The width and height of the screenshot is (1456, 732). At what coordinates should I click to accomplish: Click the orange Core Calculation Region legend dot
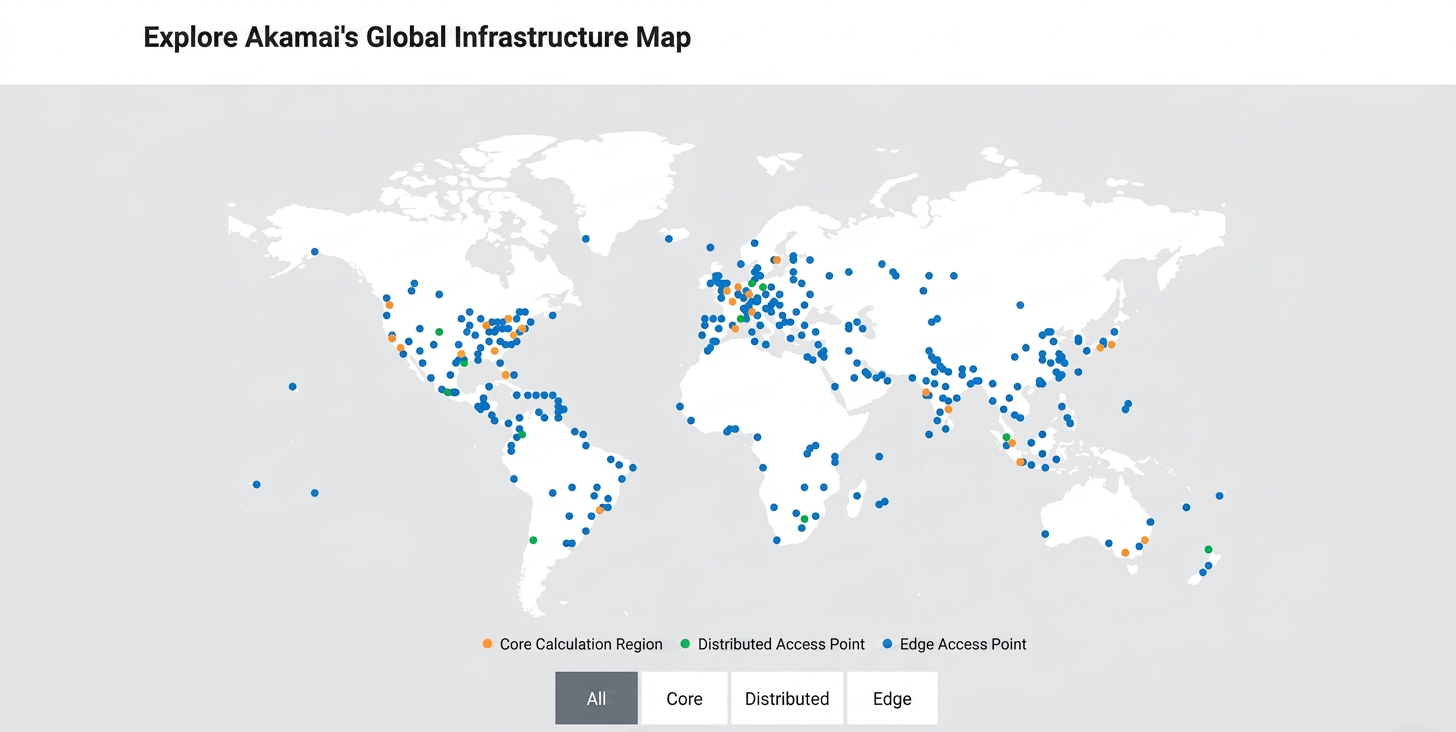click(487, 644)
